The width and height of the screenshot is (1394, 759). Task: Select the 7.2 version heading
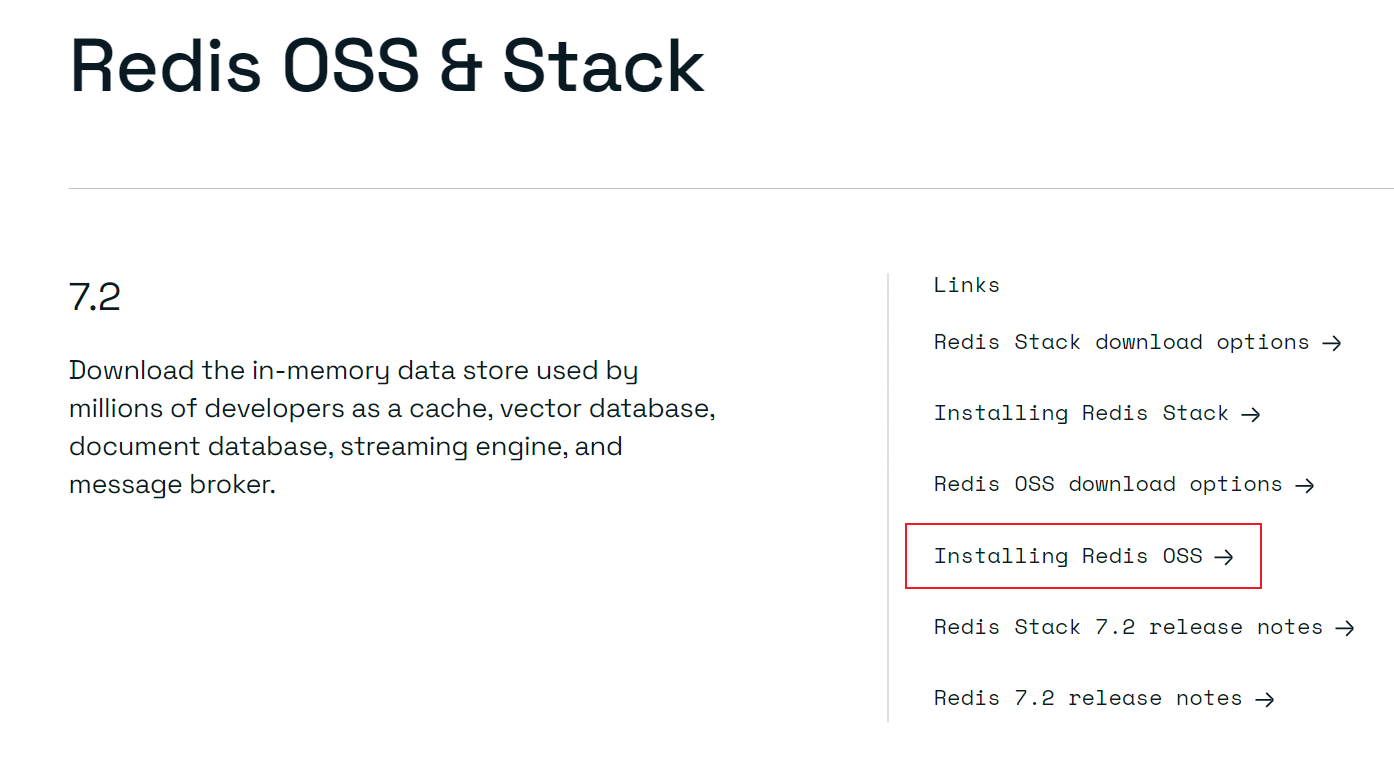94,296
